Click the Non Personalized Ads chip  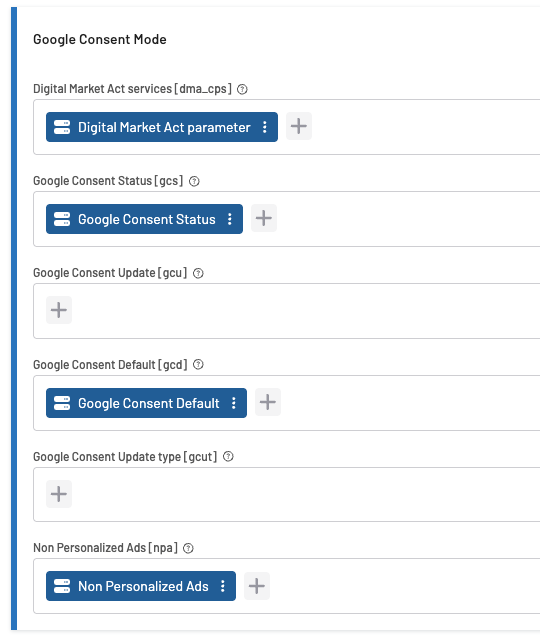coord(141,586)
